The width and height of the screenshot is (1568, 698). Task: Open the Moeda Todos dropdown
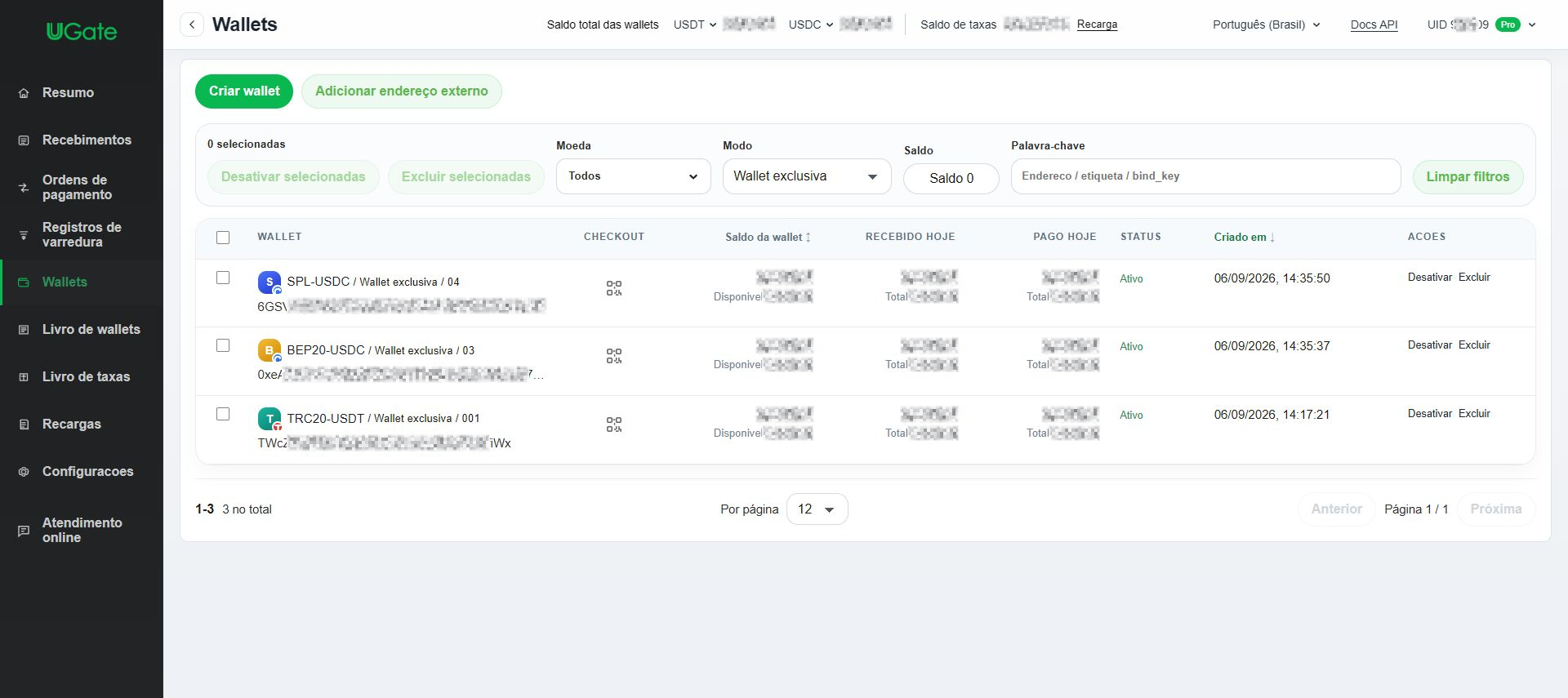634,176
